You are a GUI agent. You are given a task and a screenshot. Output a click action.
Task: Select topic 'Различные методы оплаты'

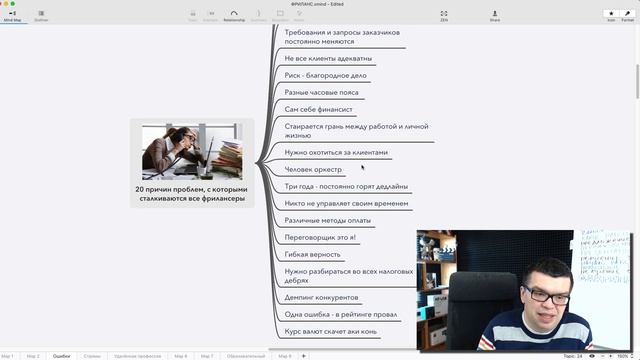(x=328, y=220)
